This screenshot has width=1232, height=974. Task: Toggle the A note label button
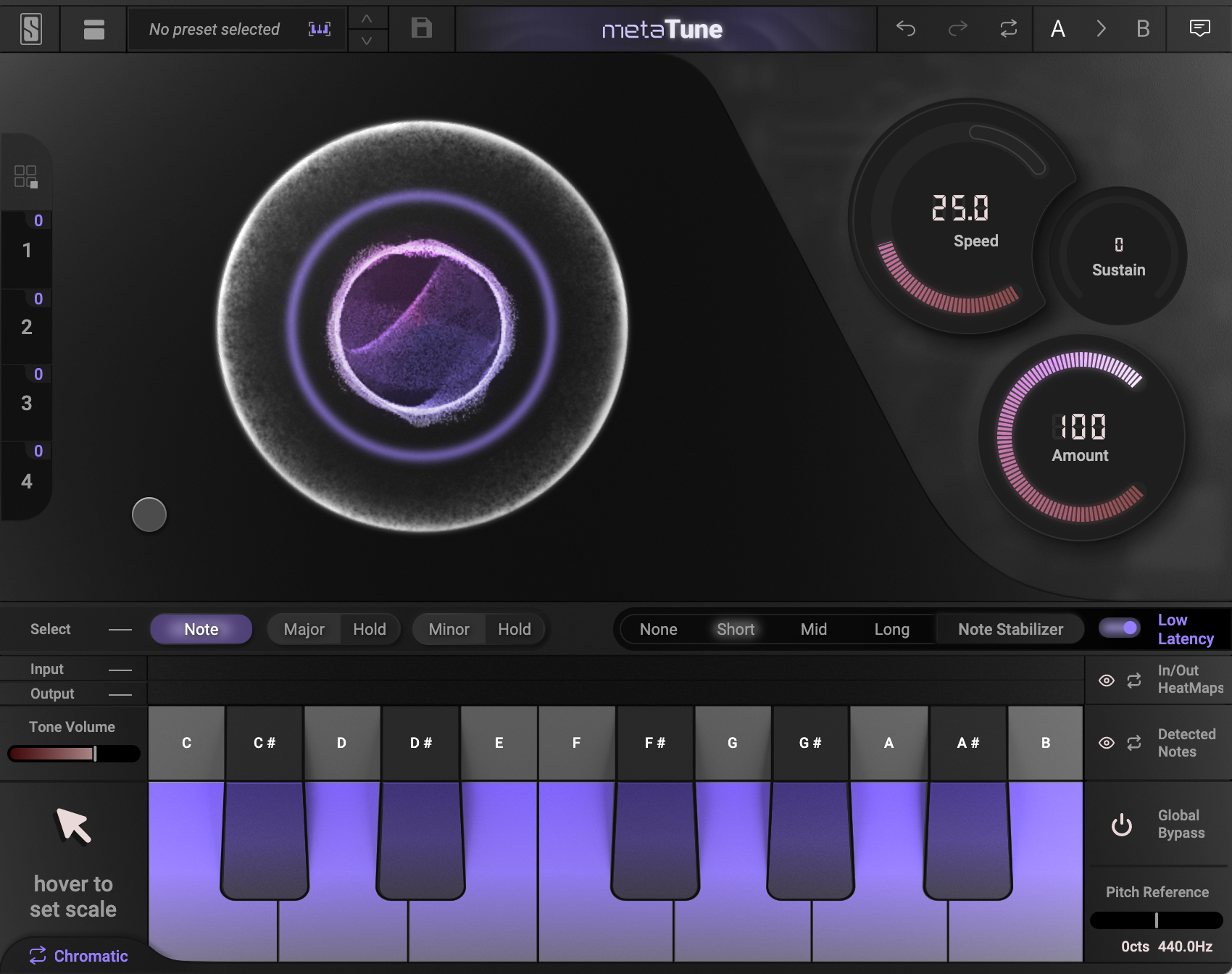click(x=888, y=743)
